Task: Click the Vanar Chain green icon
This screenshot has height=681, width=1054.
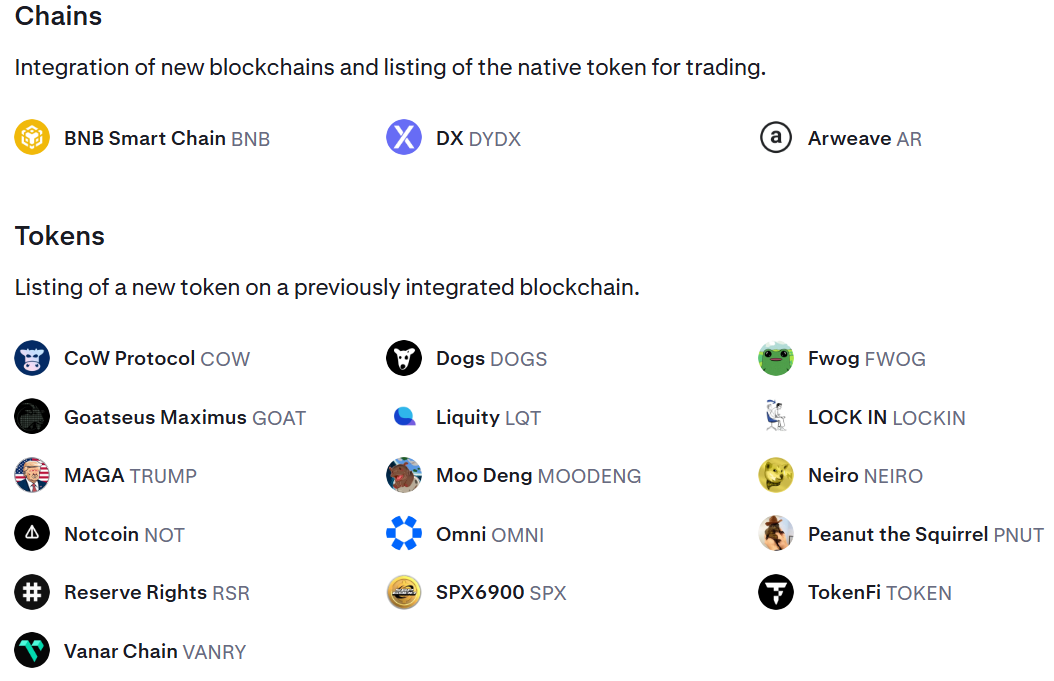Action: (32, 651)
